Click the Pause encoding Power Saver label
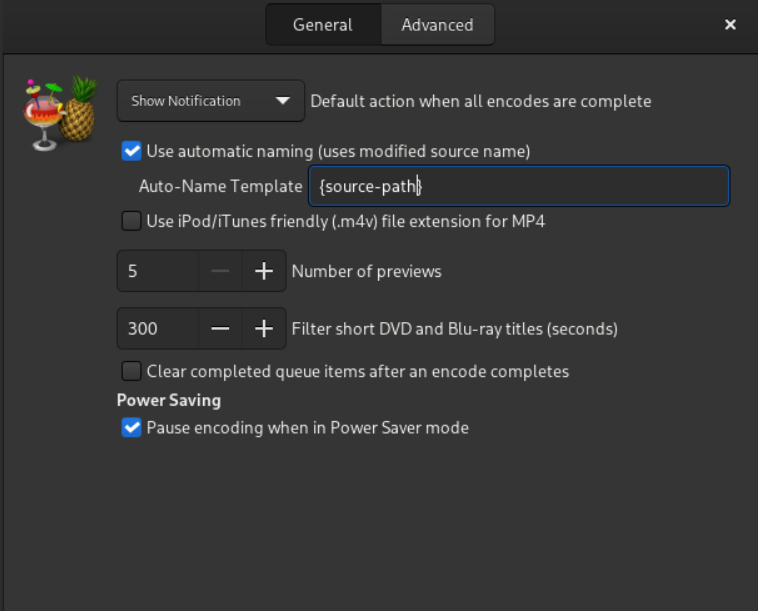The image size is (758, 611). 307,428
